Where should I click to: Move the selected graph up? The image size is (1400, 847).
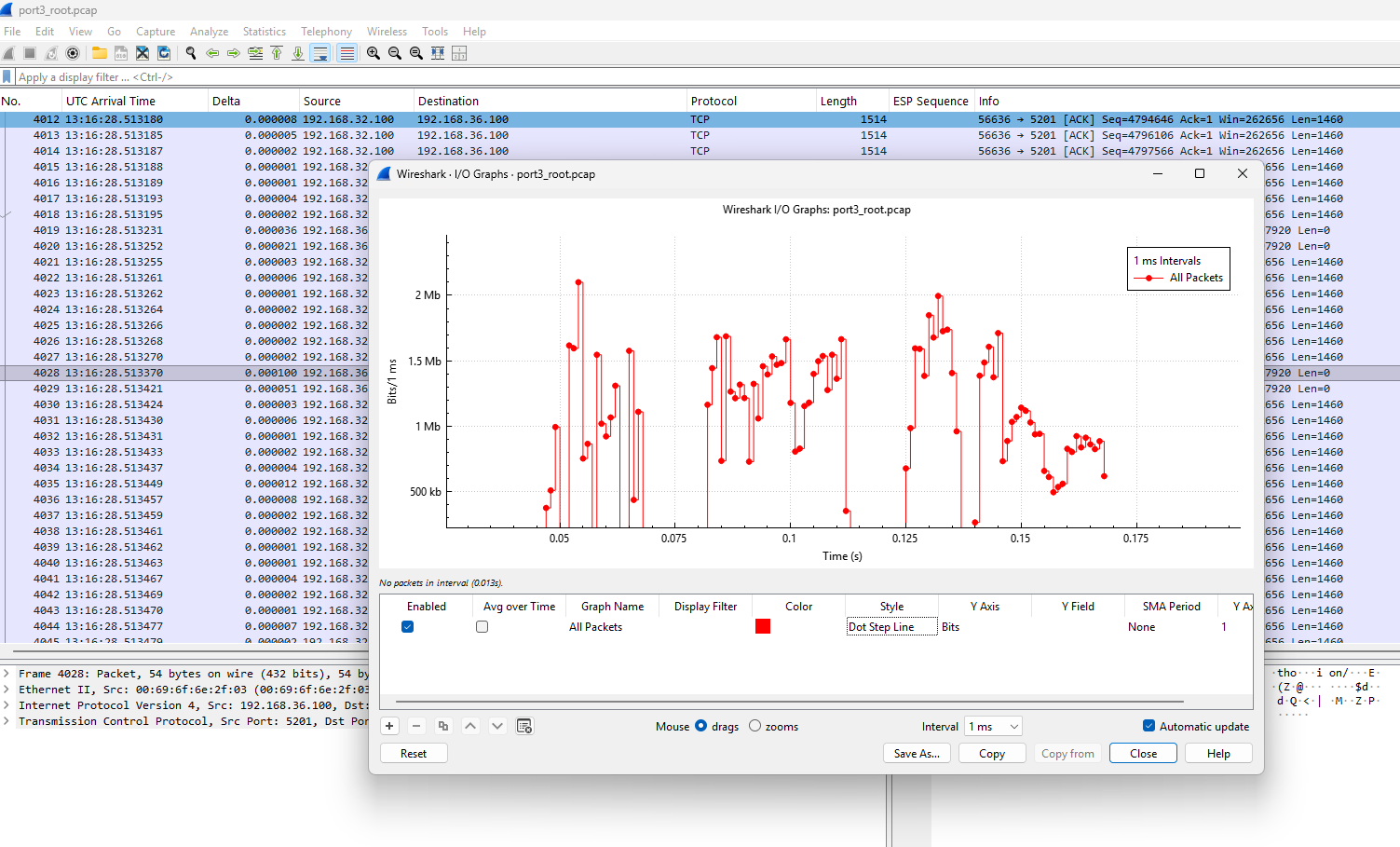tap(470, 726)
